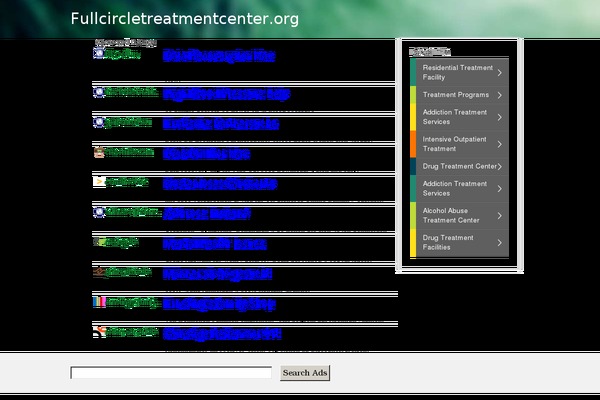Click the red-and-white favicon in the last ad
The height and width of the screenshot is (400, 600).
click(99, 331)
